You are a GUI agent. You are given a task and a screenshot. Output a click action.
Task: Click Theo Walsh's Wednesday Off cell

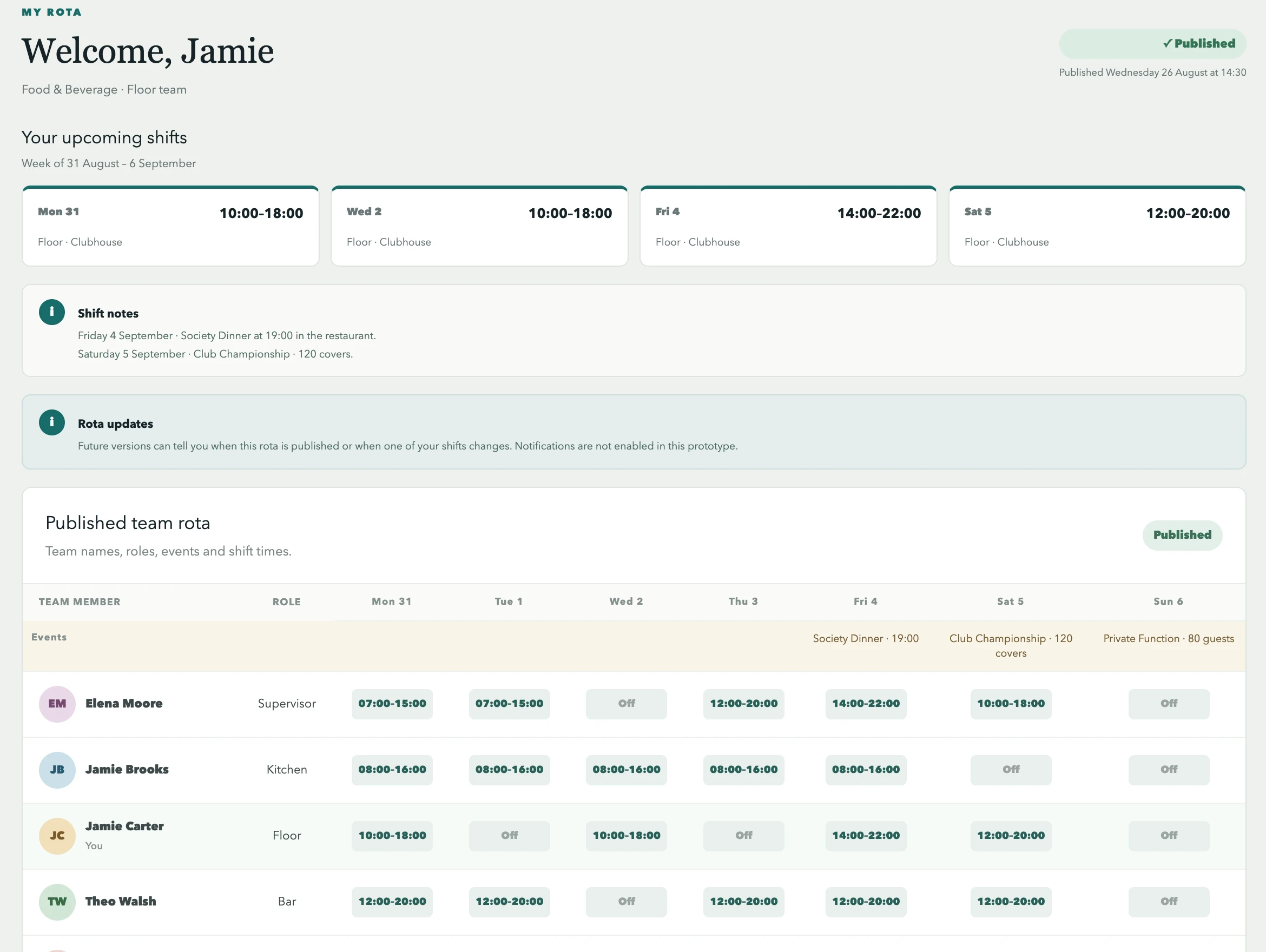626,902
